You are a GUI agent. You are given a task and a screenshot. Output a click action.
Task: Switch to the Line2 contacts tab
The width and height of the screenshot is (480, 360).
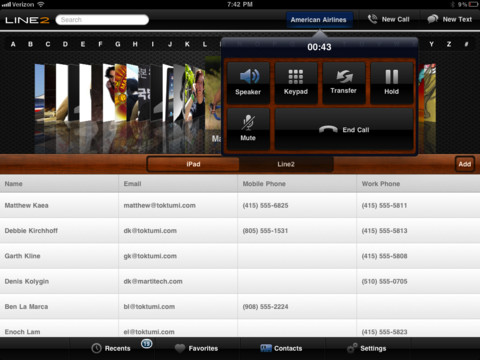pyautogui.click(x=286, y=164)
